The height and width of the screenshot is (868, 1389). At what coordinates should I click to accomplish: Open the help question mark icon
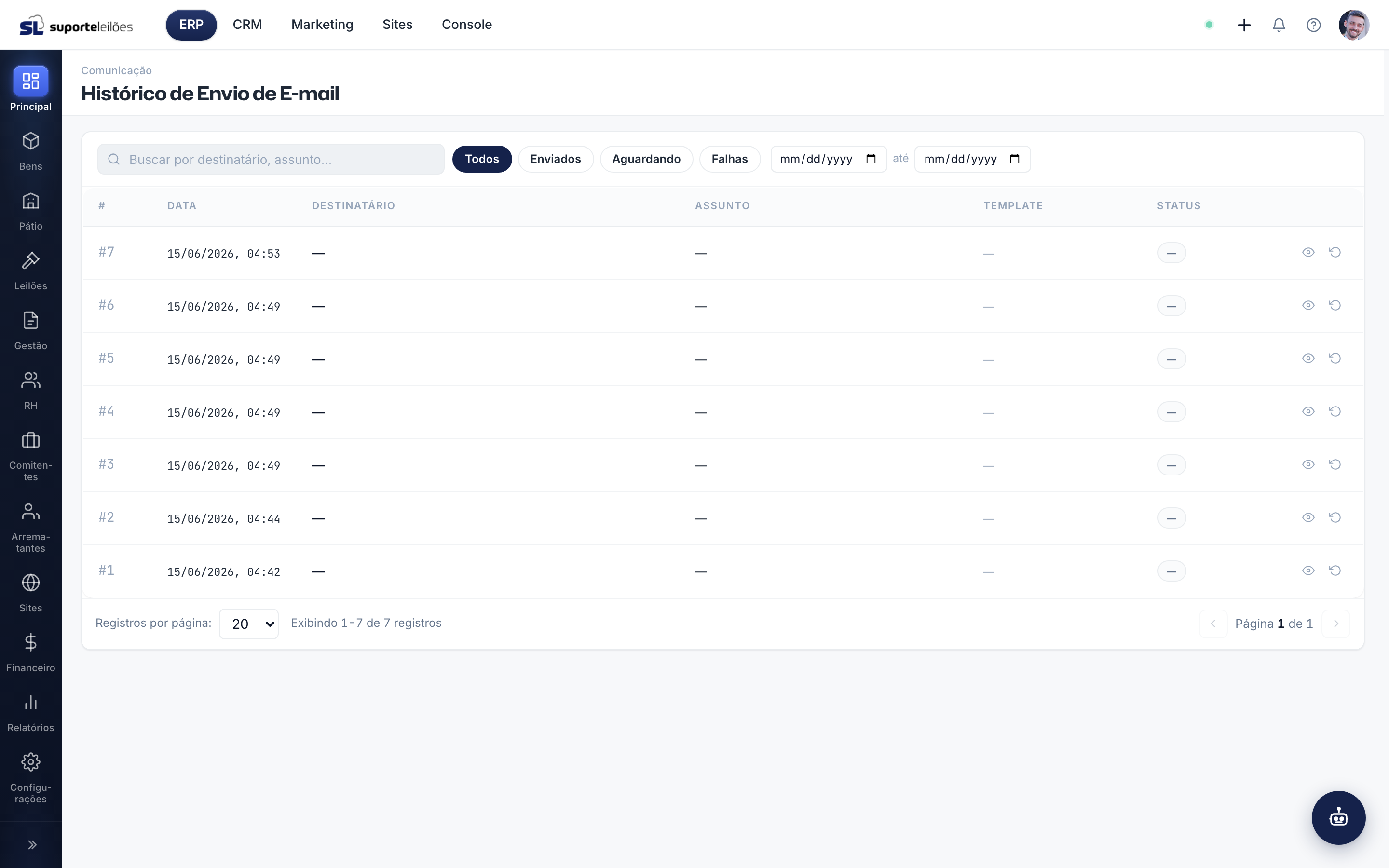[1313, 25]
